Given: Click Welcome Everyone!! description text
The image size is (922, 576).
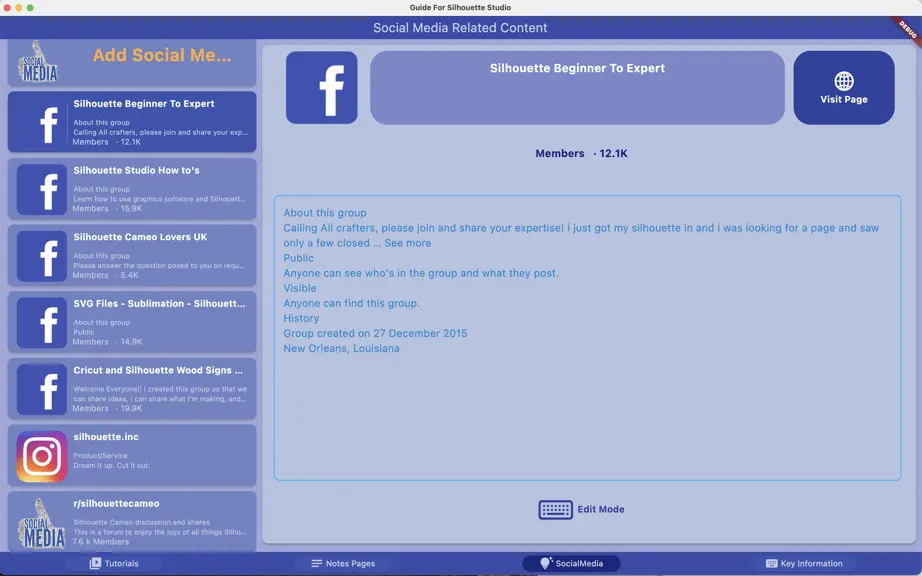Looking at the screenshot, I should 160,394.
